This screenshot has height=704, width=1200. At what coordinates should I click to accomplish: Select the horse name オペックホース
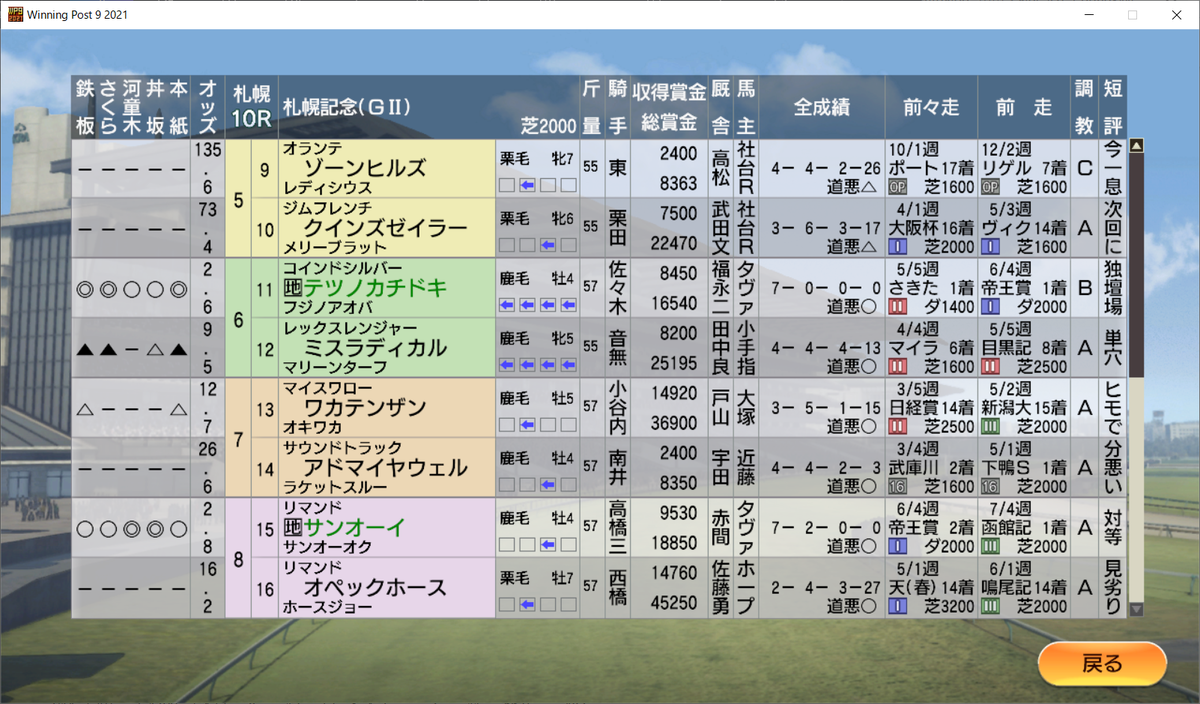coord(376,588)
